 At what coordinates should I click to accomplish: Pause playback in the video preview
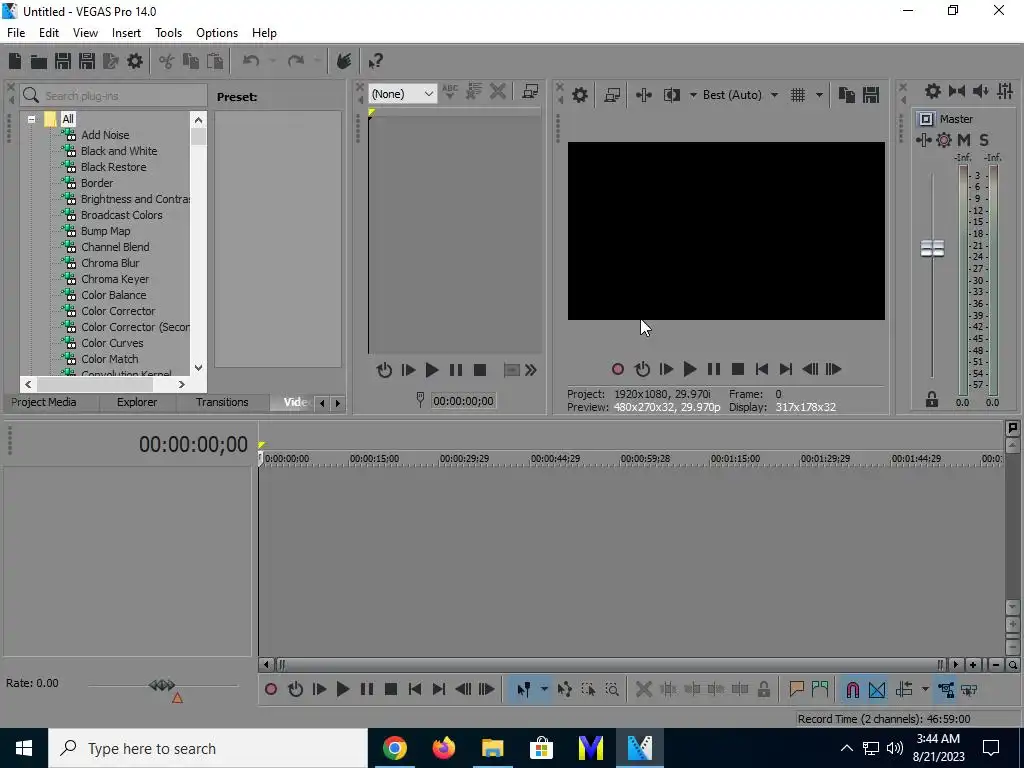click(x=714, y=370)
